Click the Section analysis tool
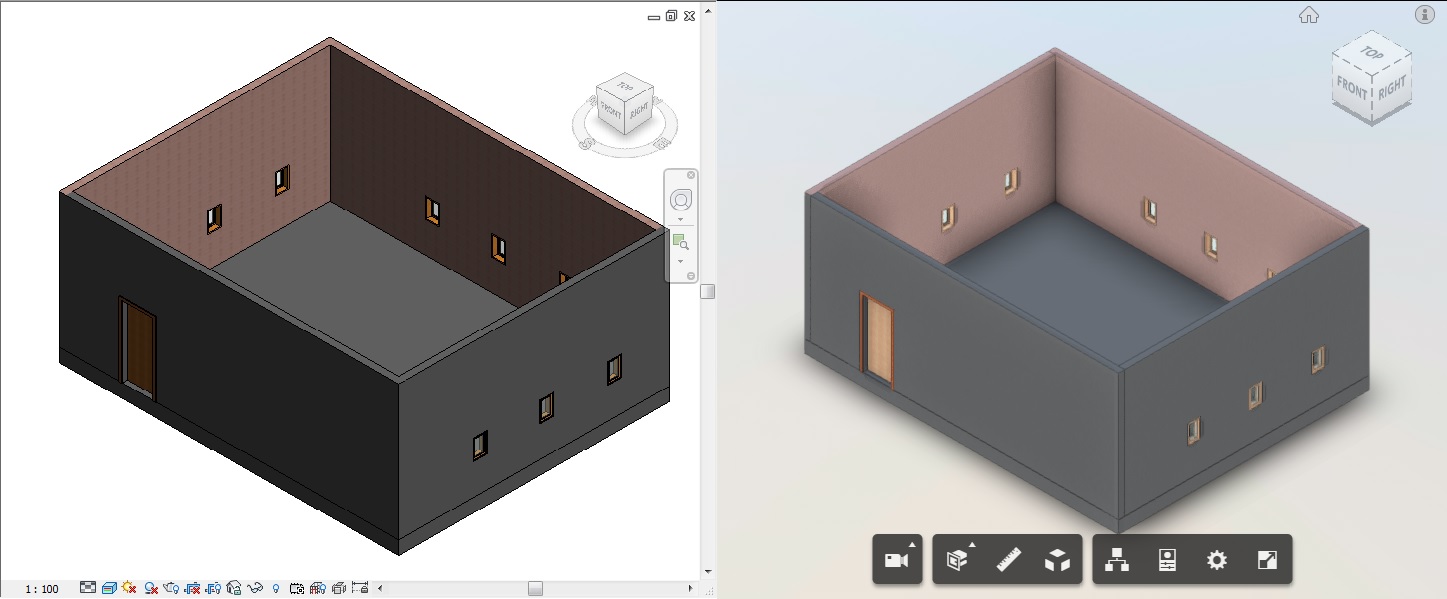Viewport: 1447px width, 599px height. [x=957, y=560]
